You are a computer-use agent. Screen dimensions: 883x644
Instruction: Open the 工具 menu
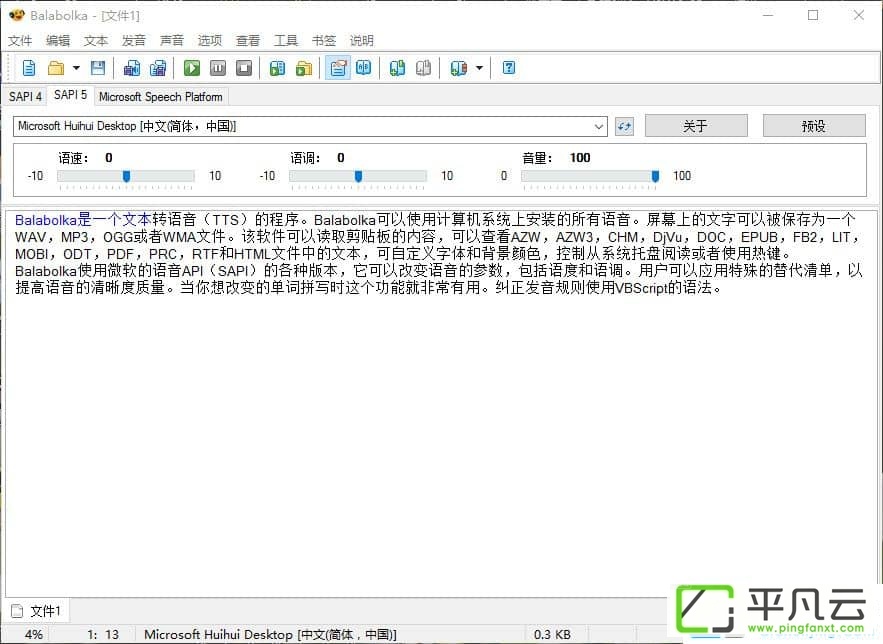[x=286, y=41]
